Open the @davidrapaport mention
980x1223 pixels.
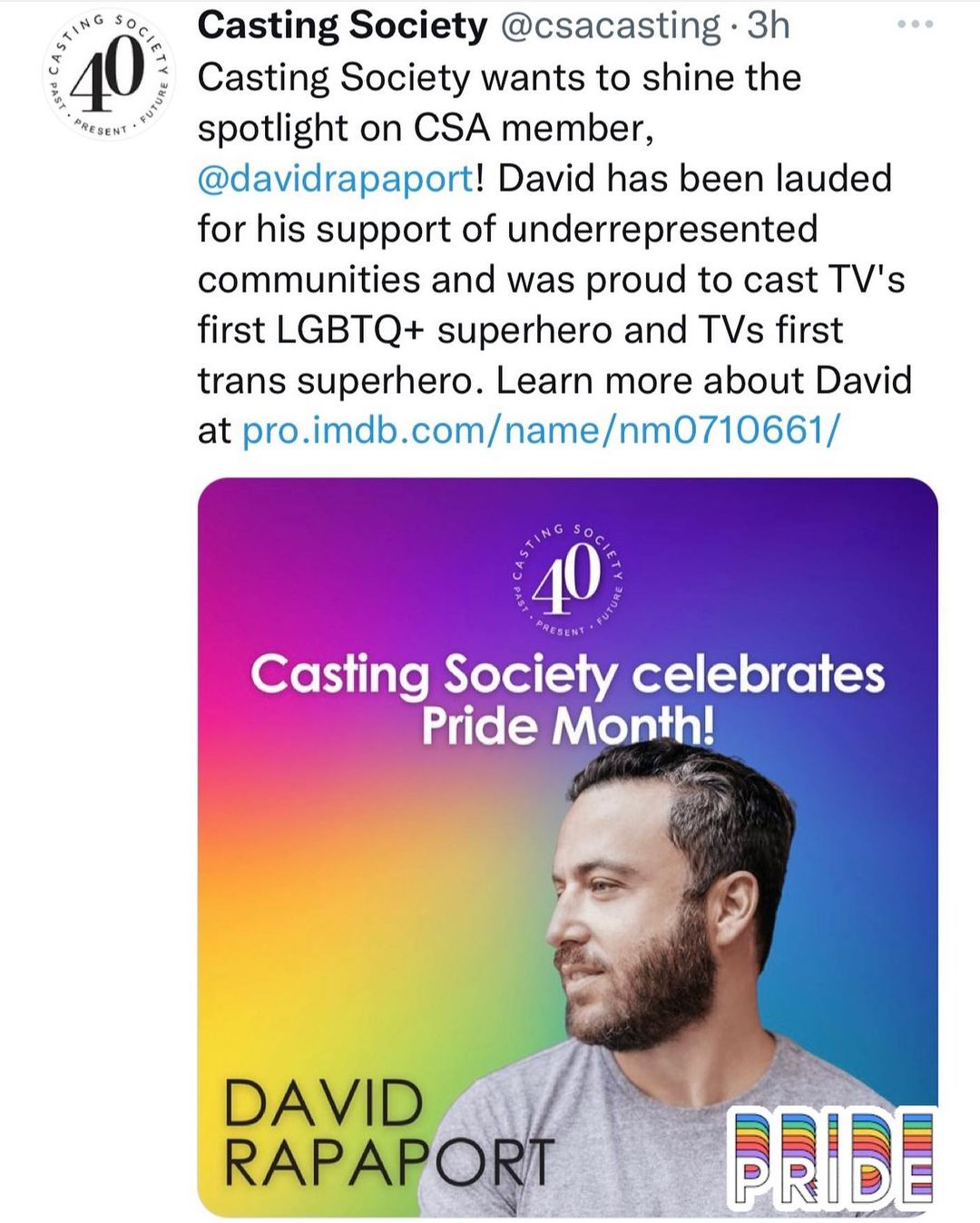tap(335, 178)
